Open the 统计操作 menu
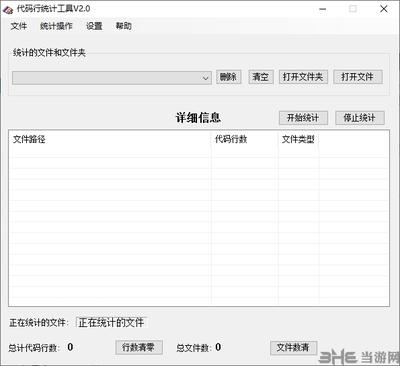Viewport: 400px width, 366px height. pyautogui.click(x=56, y=26)
